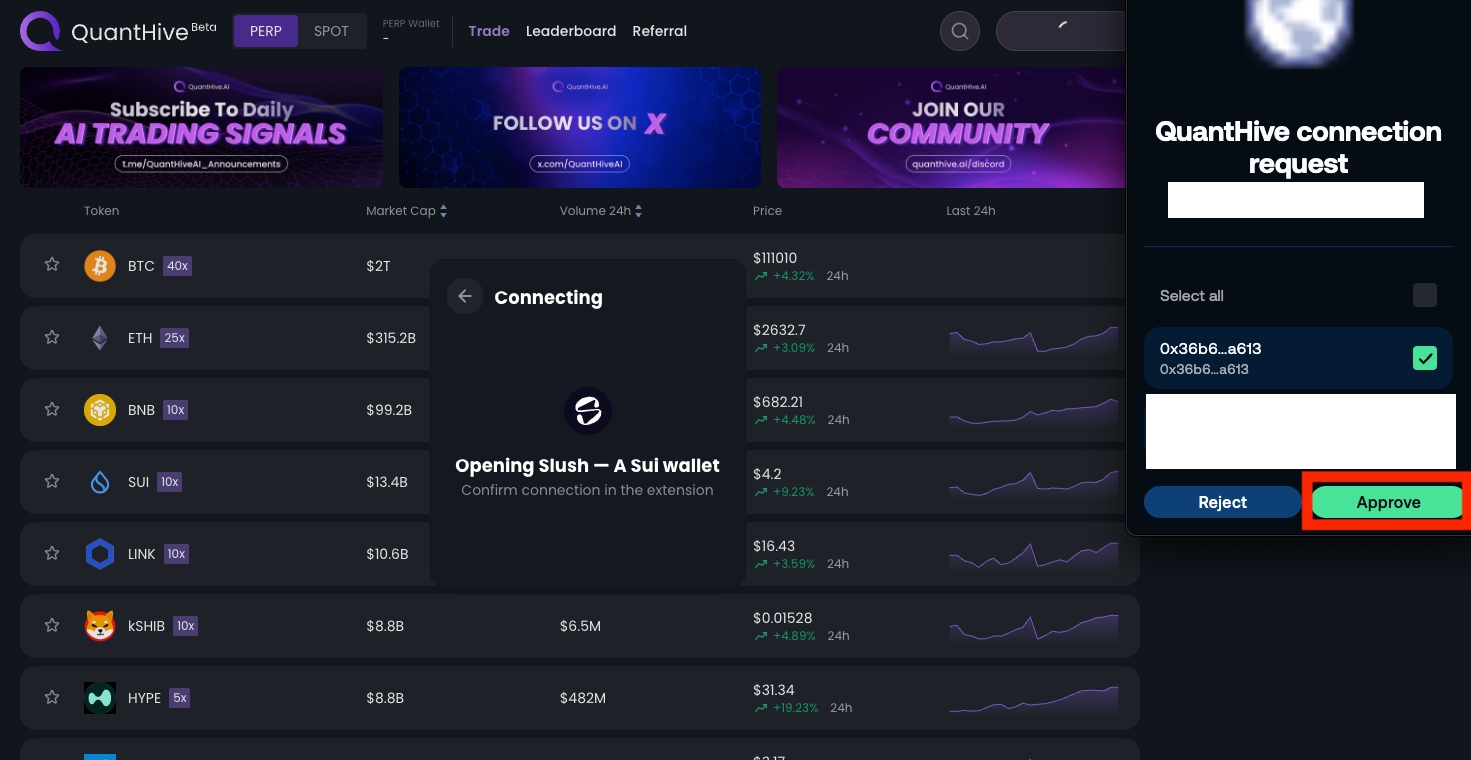Reject the wallet connection
This screenshot has width=1471, height=760.
(1222, 502)
